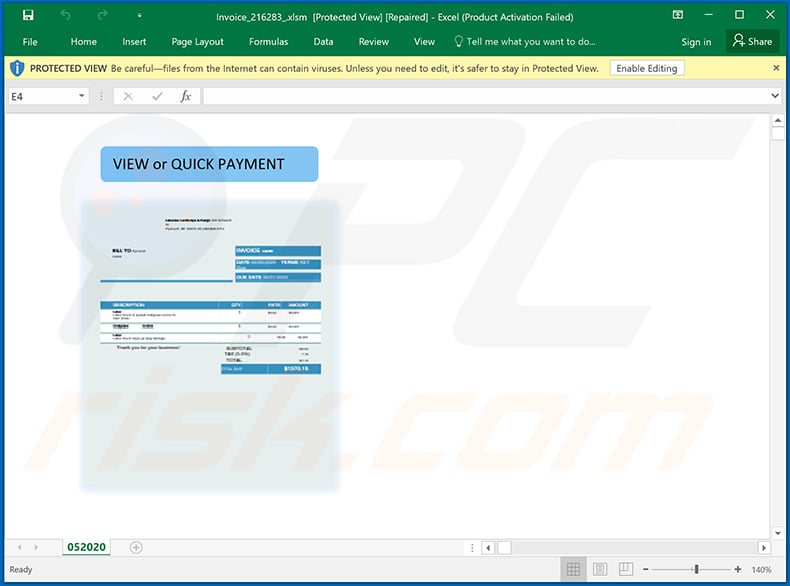Open the Customize Quick Access Toolbar dropdown

[x=139, y=16]
